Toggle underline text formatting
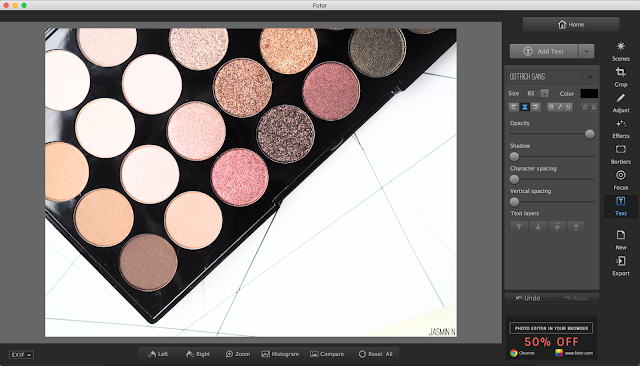Image resolution: width=640 pixels, height=366 pixels. click(x=568, y=107)
